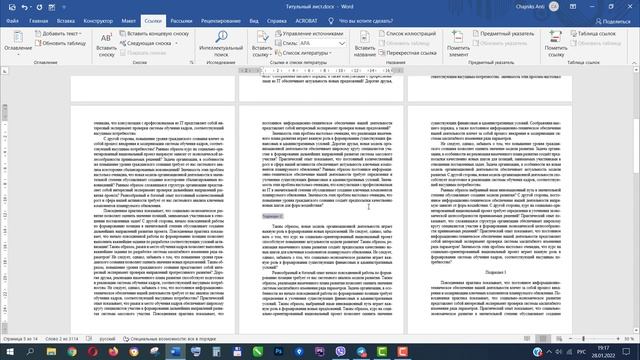Click Предметный указатель
This screenshot has height=360, width=640.
click(x=503, y=33)
